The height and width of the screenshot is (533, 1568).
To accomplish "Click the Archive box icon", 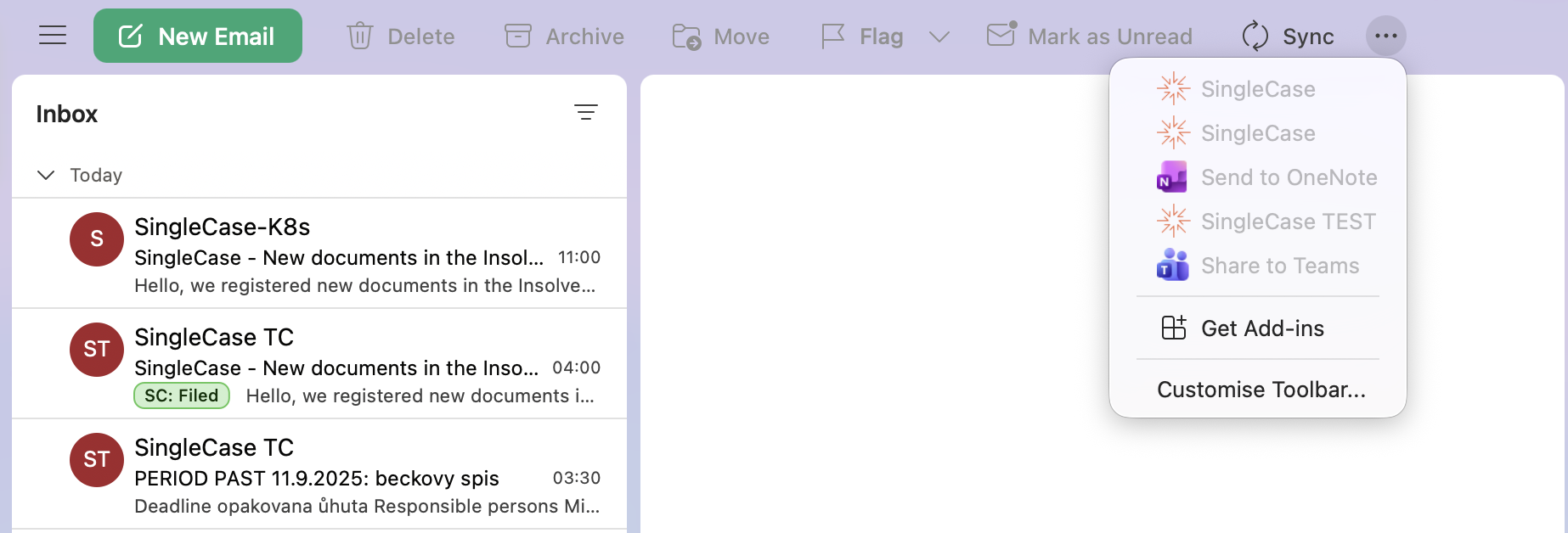I will pyautogui.click(x=518, y=36).
